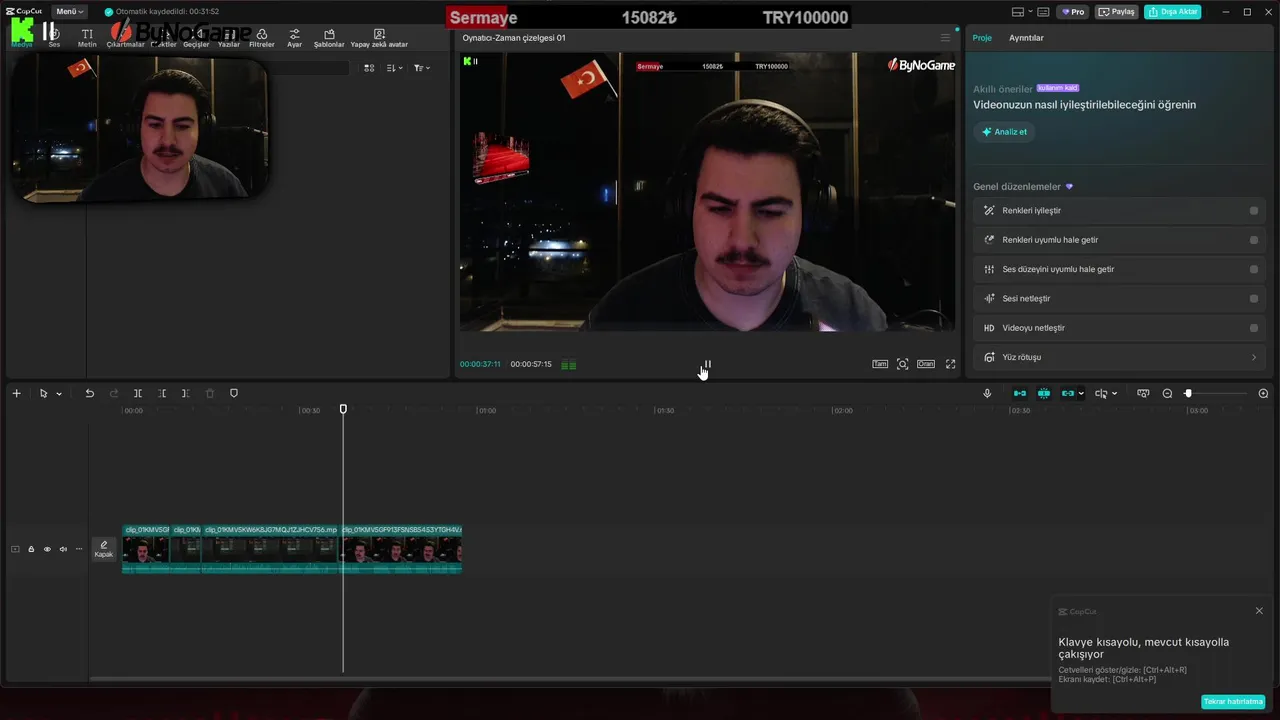
Task: Toggle auto snapping on timeline
Action: click(1044, 393)
